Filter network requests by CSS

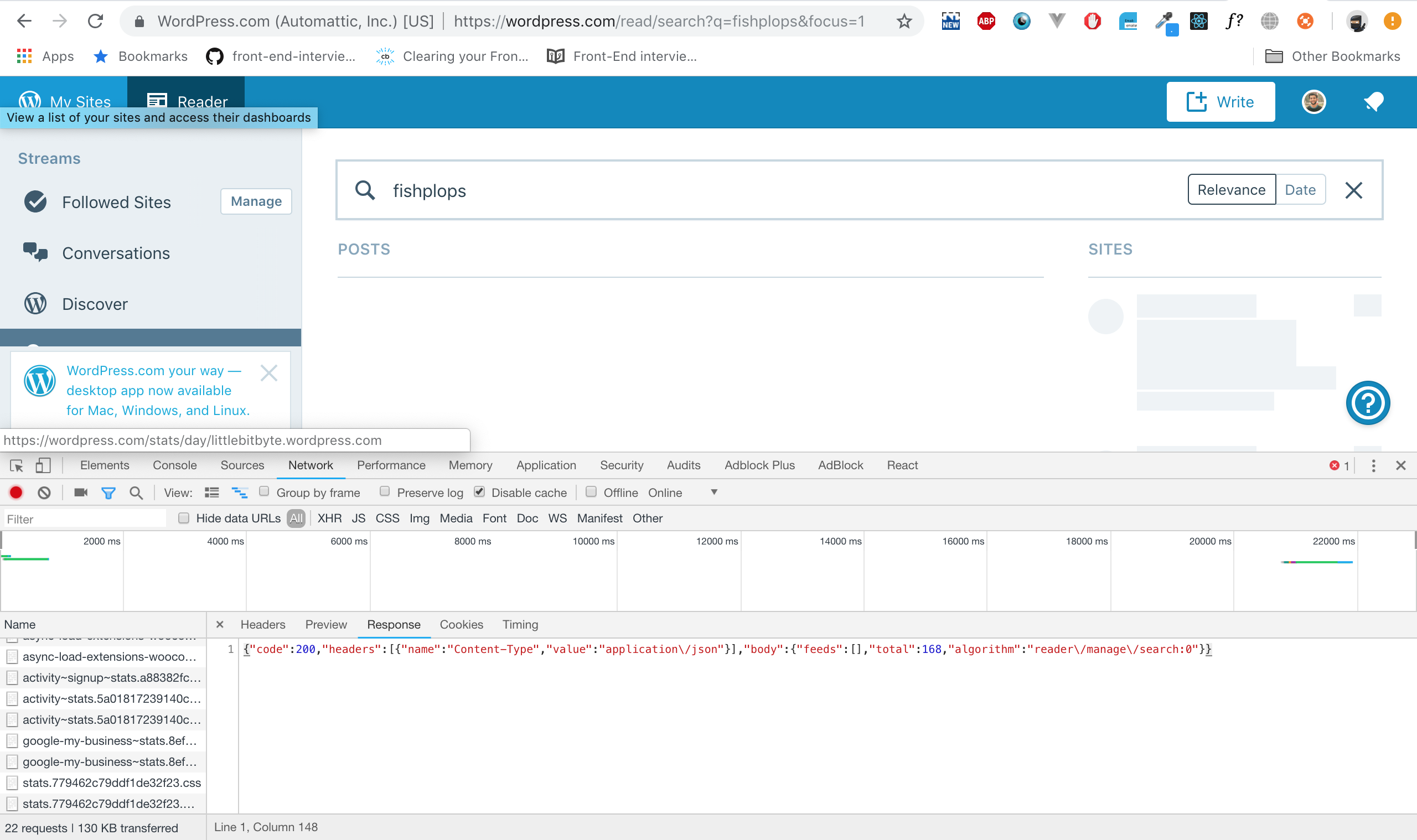coord(387,518)
